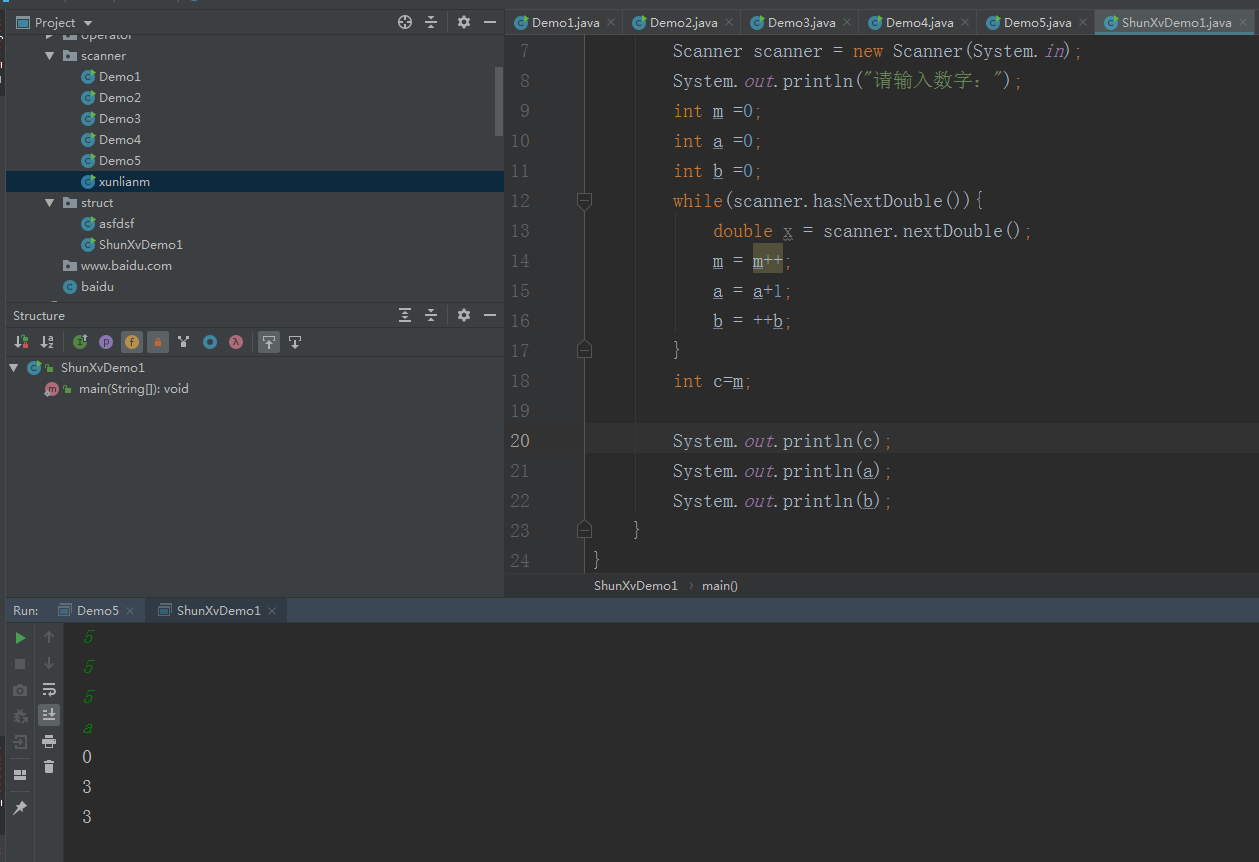
Task: Fold the while loop at line 12
Action: click(x=585, y=201)
